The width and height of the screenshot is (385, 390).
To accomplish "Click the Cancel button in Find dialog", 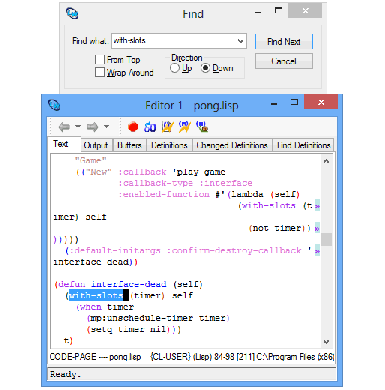I will (x=284, y=61).
